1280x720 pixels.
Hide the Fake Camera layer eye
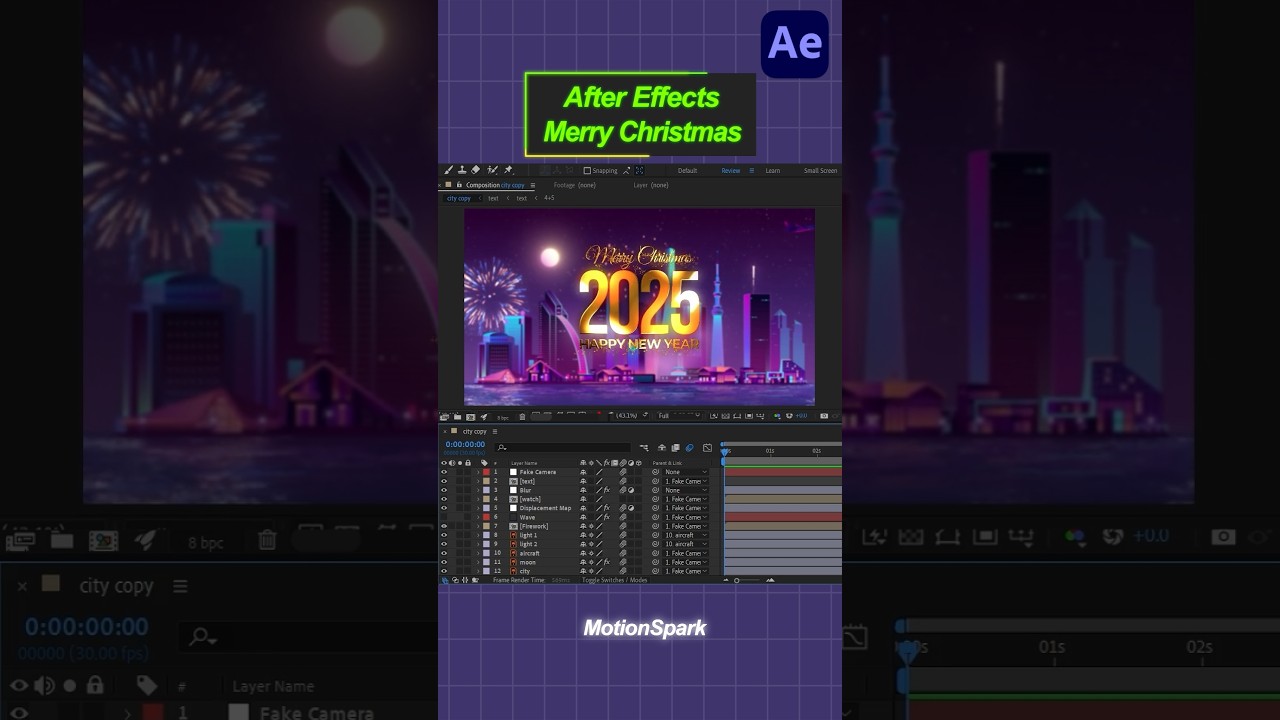click(x=444, y=472)
